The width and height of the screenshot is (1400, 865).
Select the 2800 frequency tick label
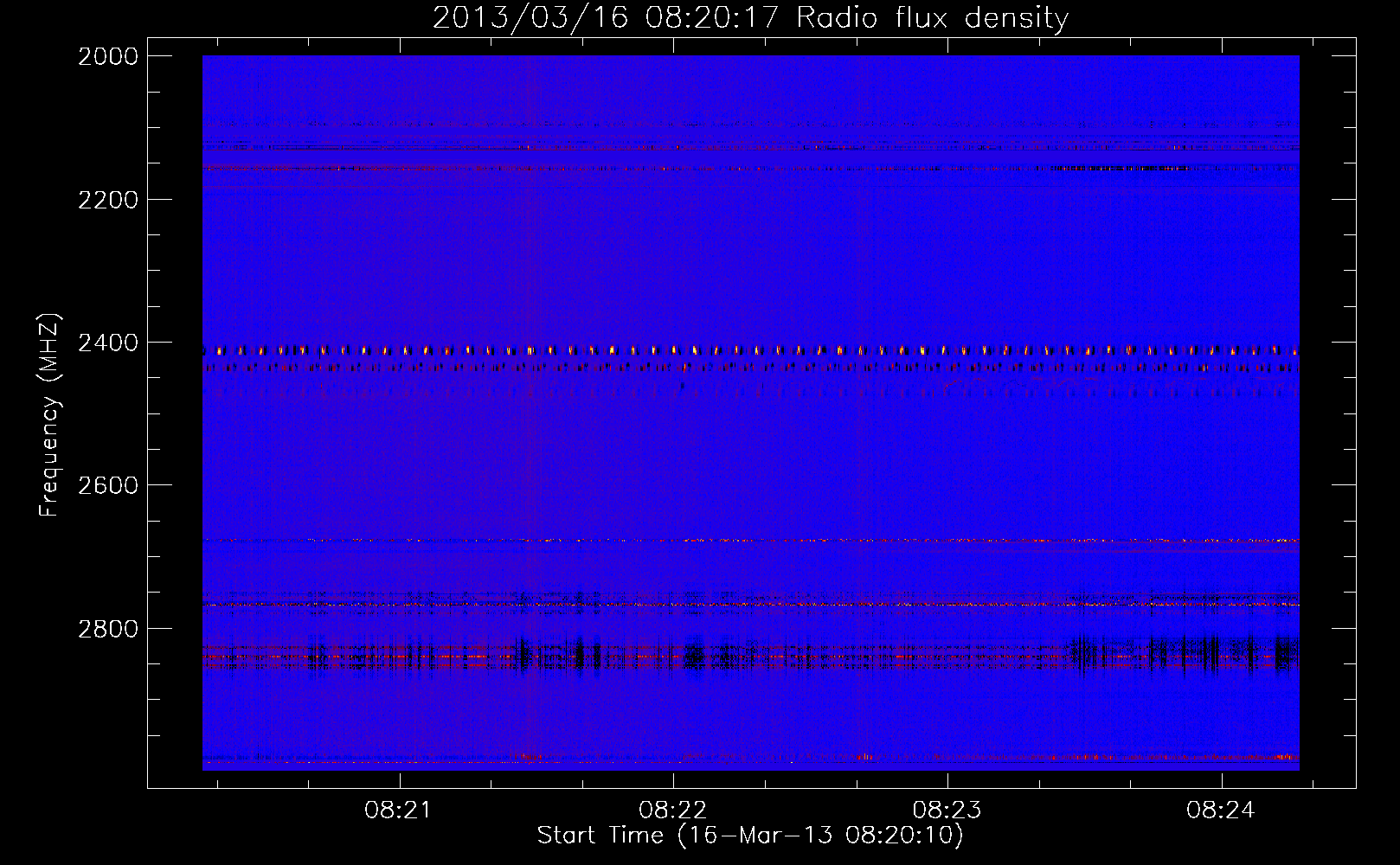[x=108, y=629]
